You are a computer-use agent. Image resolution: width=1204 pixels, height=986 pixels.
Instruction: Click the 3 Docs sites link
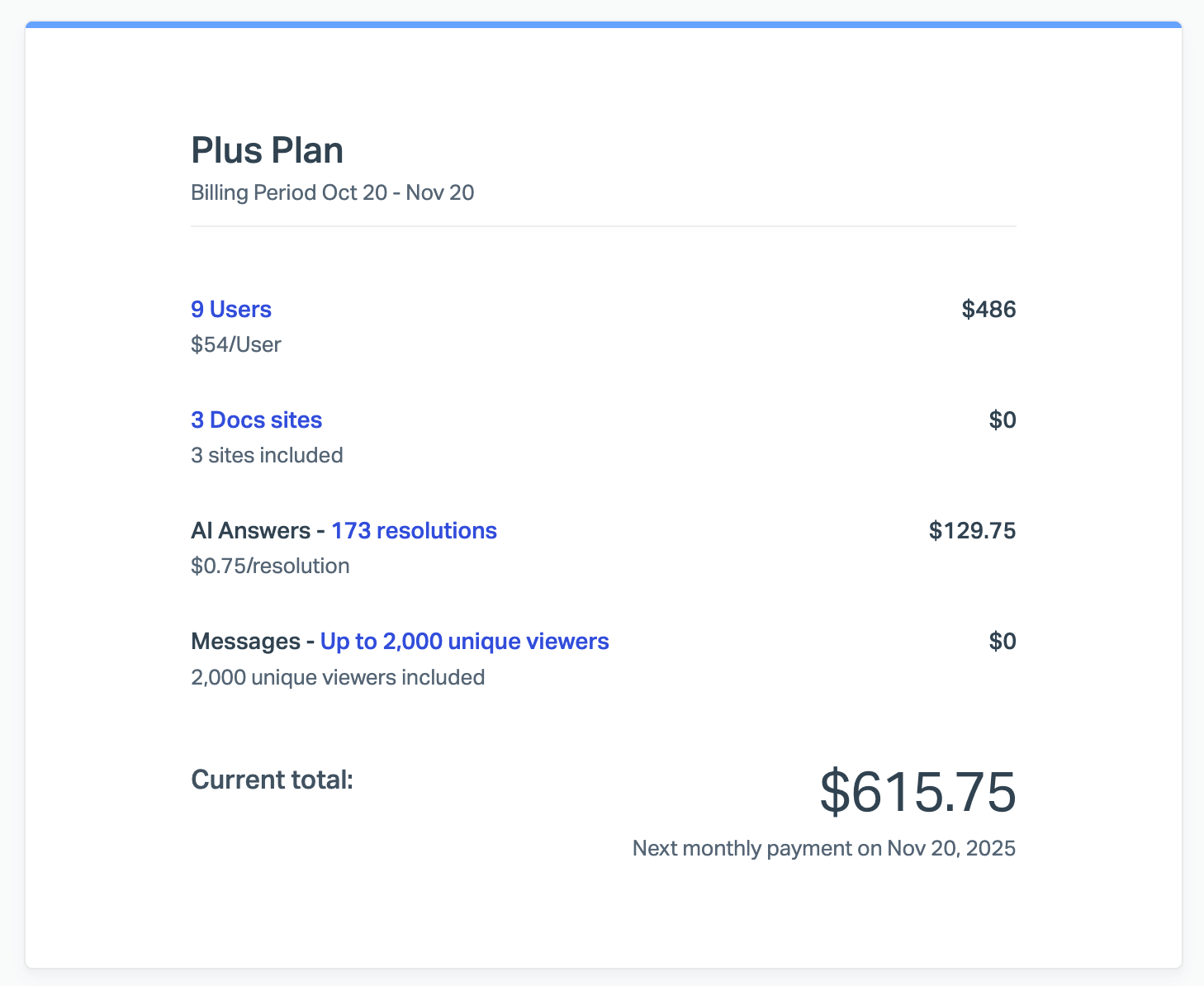256,420
